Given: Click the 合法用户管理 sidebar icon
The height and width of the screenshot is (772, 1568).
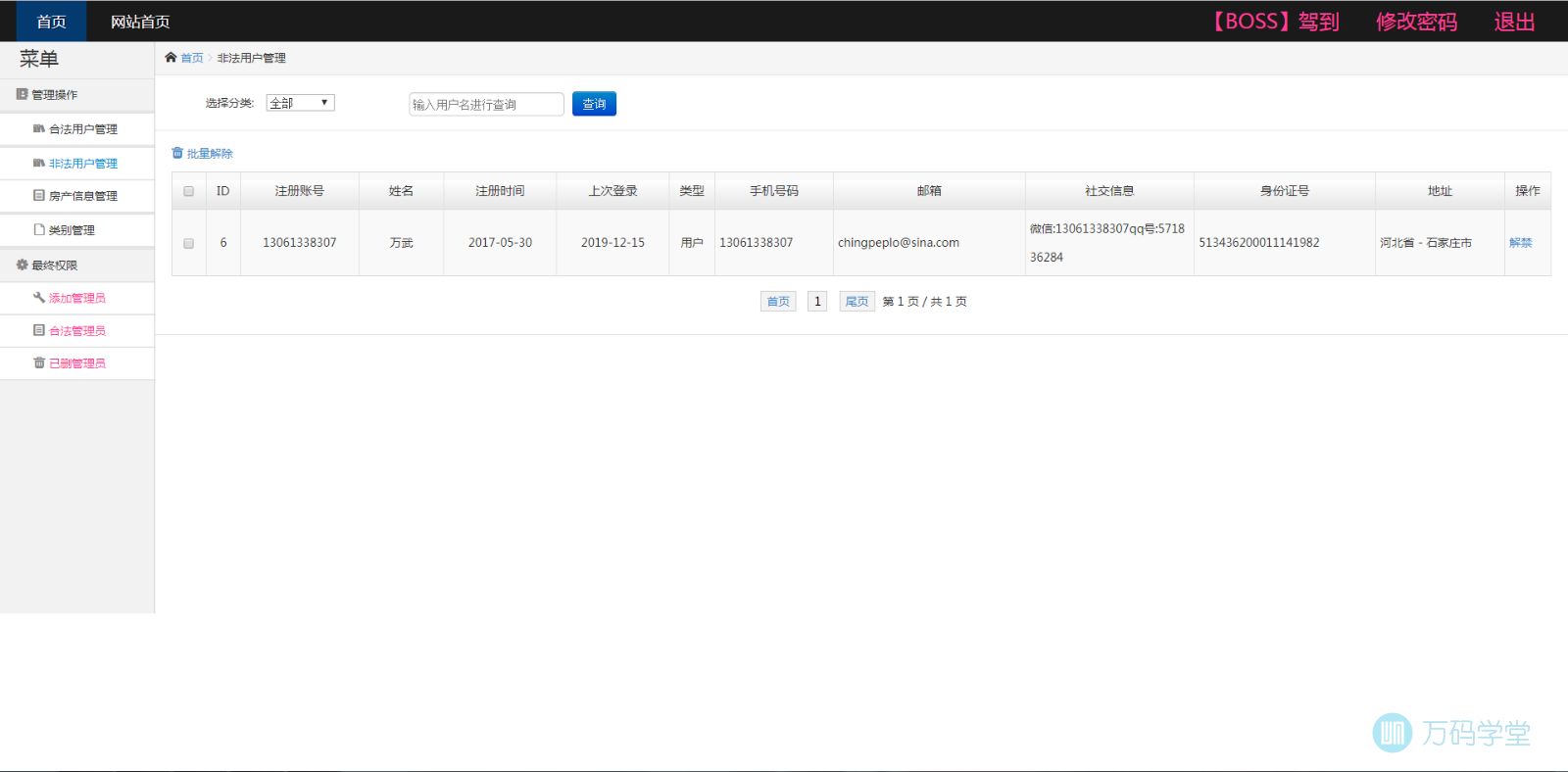Looking at the screenshot, I should pyautogui.click(x=39, y=128).
